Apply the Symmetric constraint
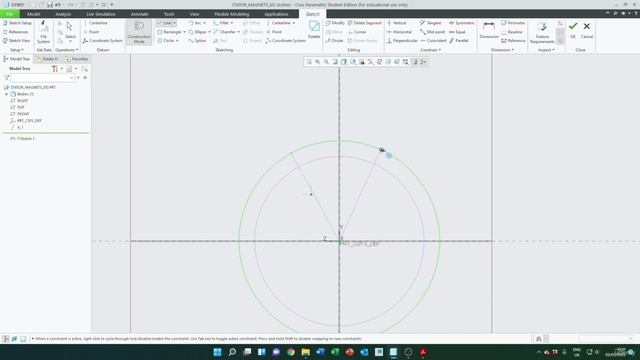The height and width of the screenshot is (360, 640). pos(462,23)
